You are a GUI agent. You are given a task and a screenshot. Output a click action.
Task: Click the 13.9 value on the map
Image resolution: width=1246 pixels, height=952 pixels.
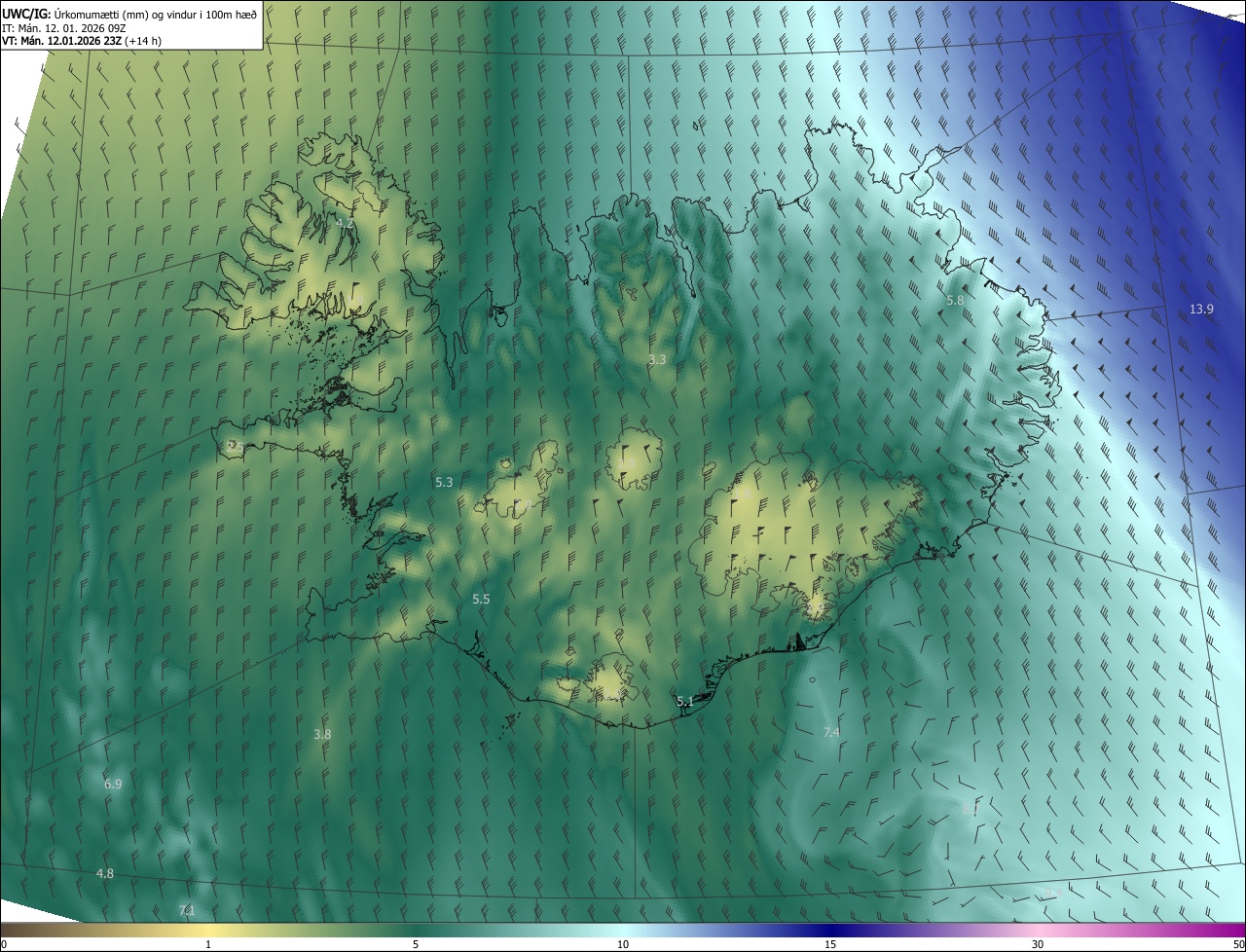[x=1202, y=310]
